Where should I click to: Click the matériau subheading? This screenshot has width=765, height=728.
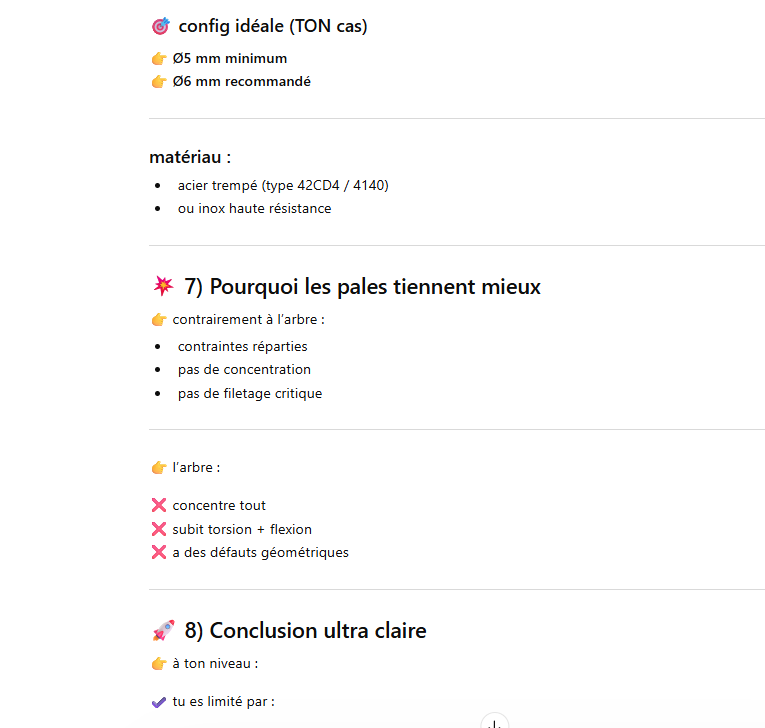click(190, 157)
